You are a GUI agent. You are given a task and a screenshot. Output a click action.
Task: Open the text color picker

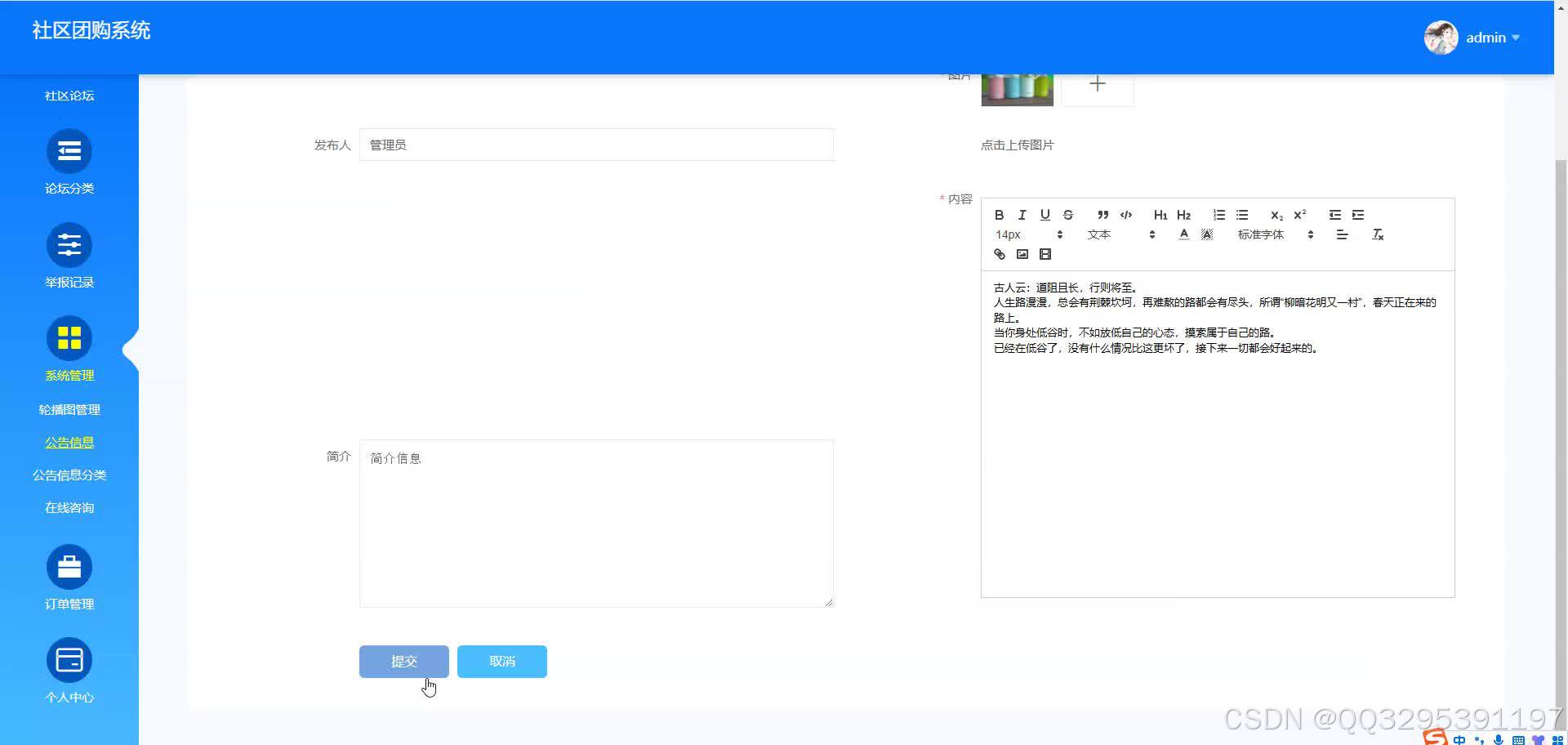point(1183,234)
